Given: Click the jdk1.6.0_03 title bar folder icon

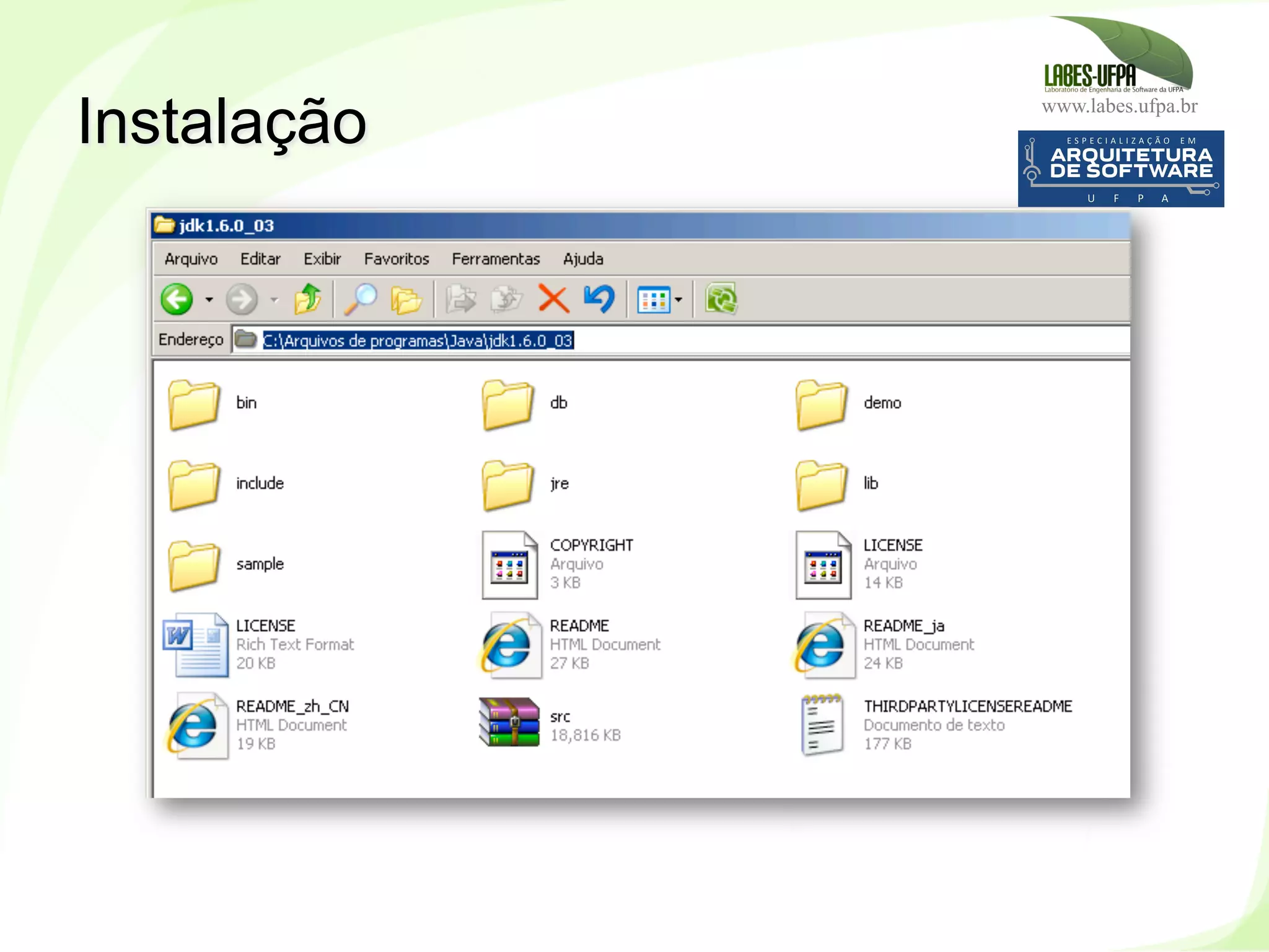Looking at the screenshot, I should [x=164, y=224].
